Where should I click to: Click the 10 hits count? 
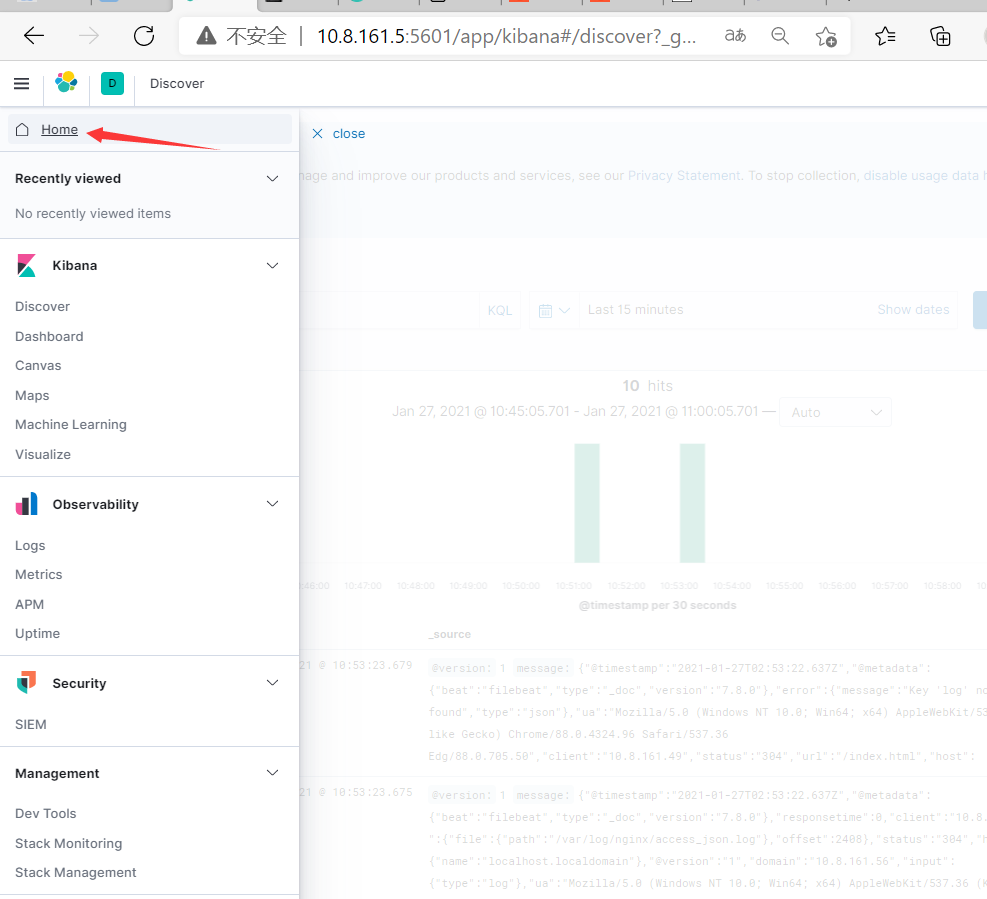(x=648, y=386)
